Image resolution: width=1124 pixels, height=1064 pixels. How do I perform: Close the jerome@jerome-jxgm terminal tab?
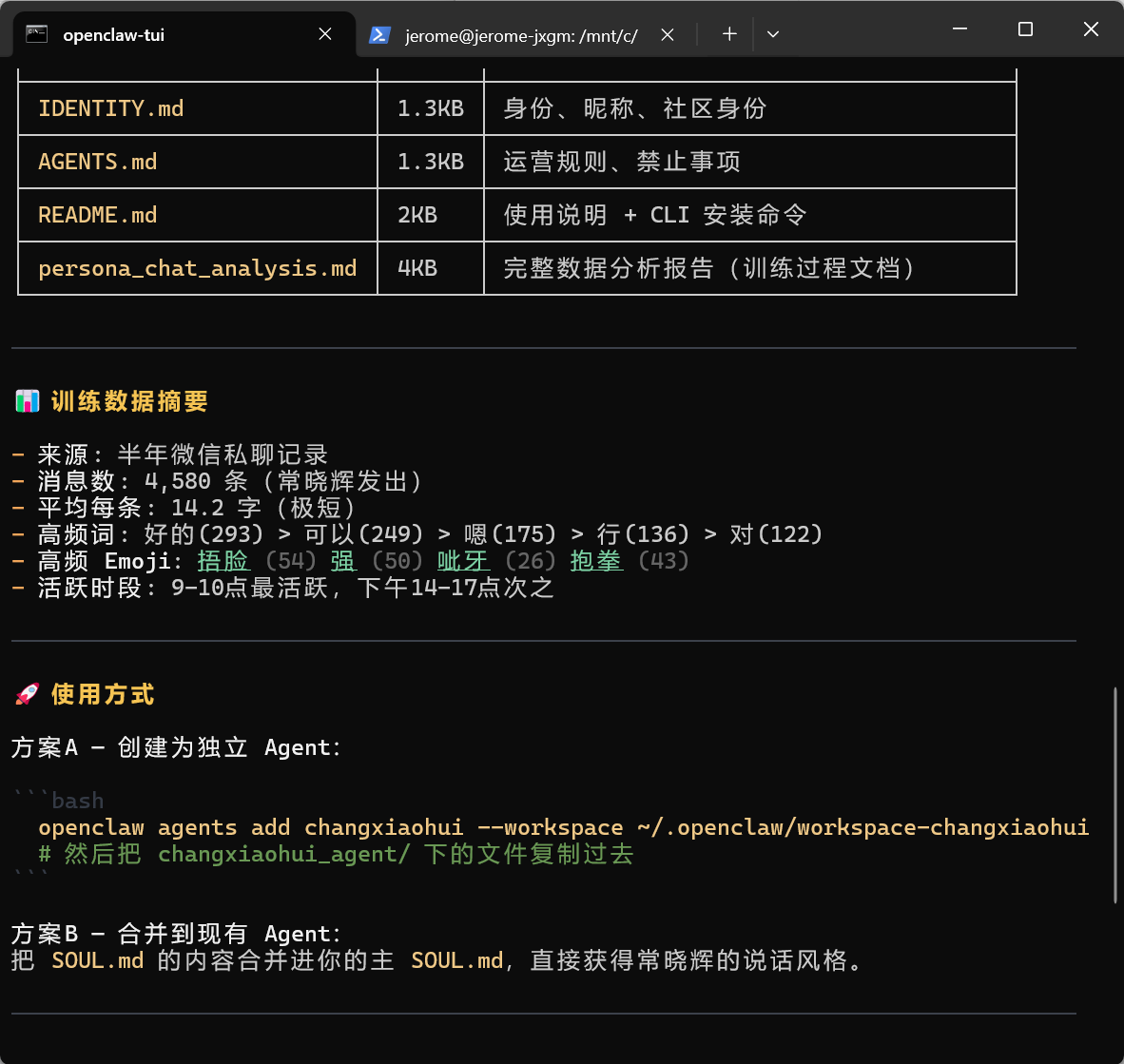coord(668,34)
